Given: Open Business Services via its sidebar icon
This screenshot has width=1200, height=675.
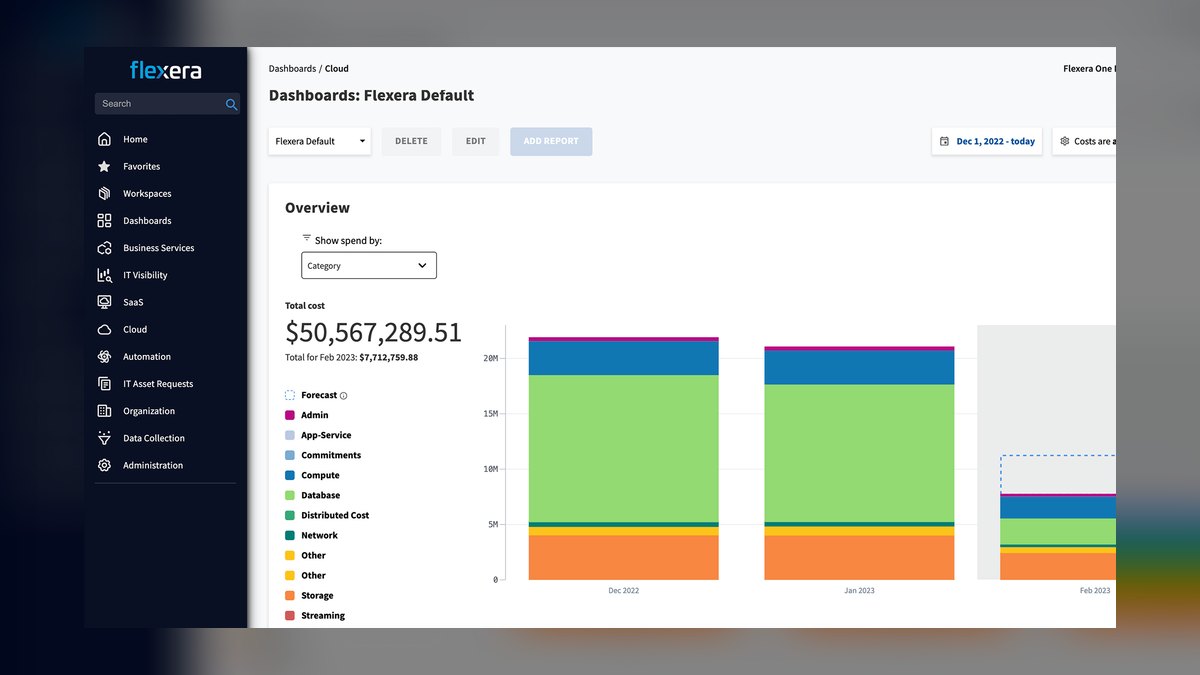Looking at the screenshot, I should [104, 247].
